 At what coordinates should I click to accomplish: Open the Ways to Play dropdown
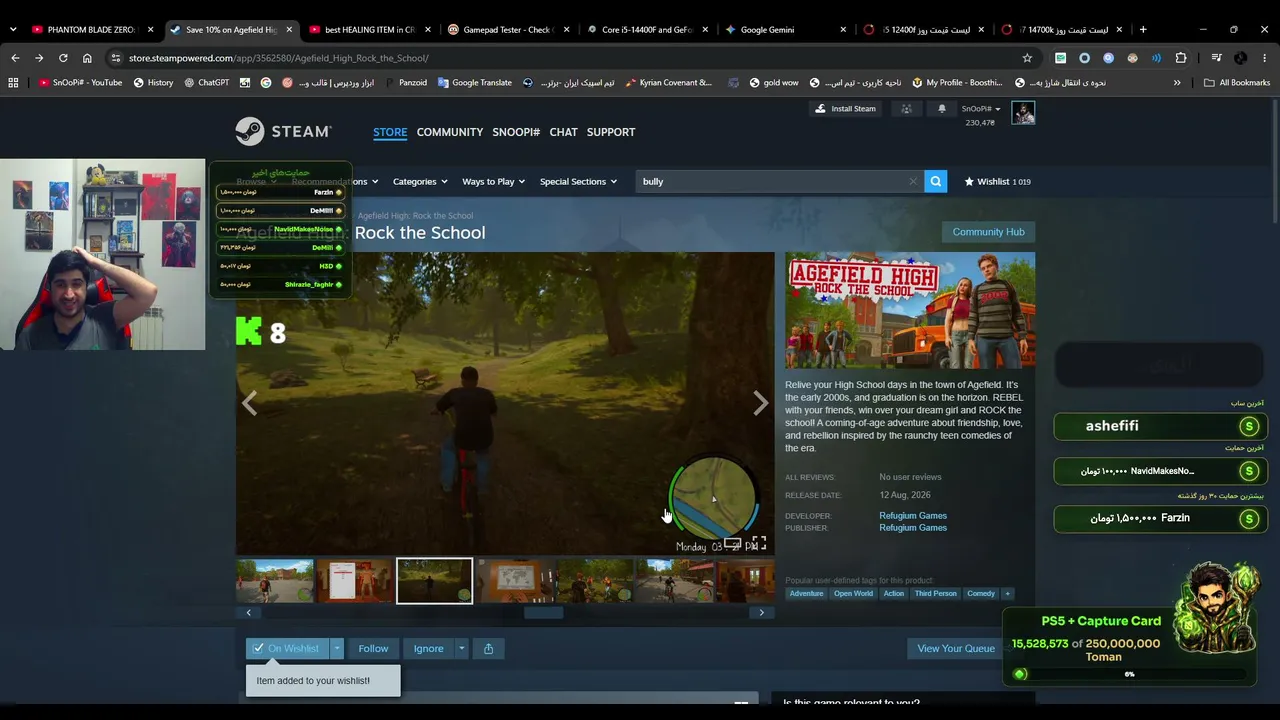[x=493, y=182]
